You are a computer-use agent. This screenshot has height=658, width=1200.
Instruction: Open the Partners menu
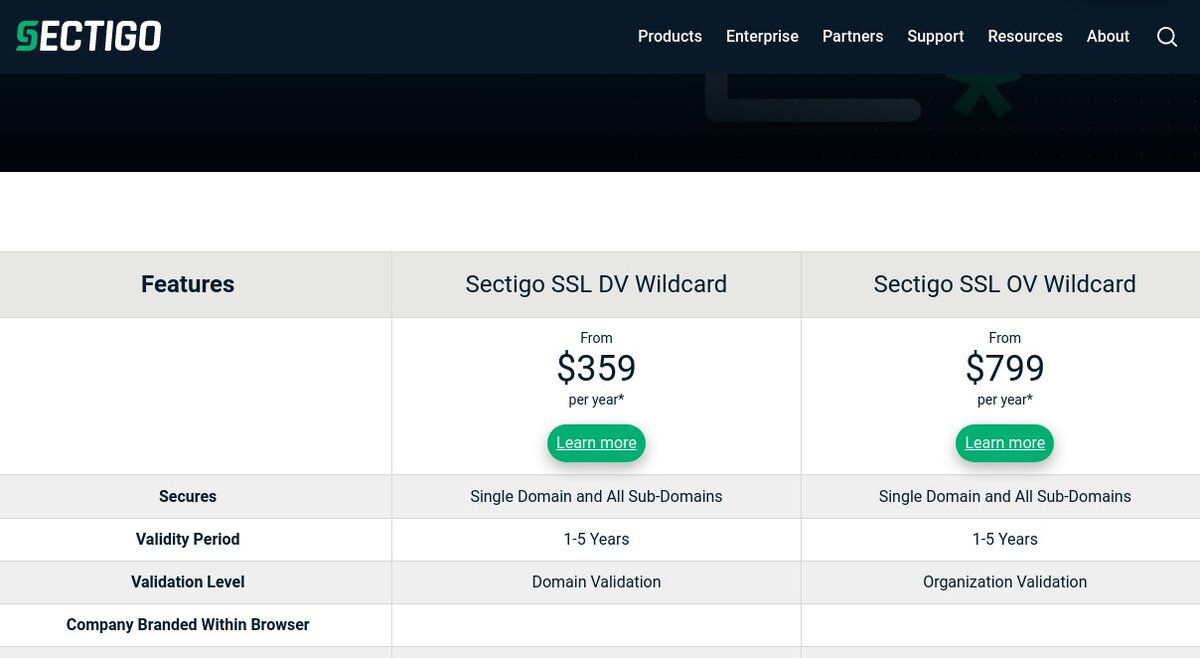[x=853, y=36]
